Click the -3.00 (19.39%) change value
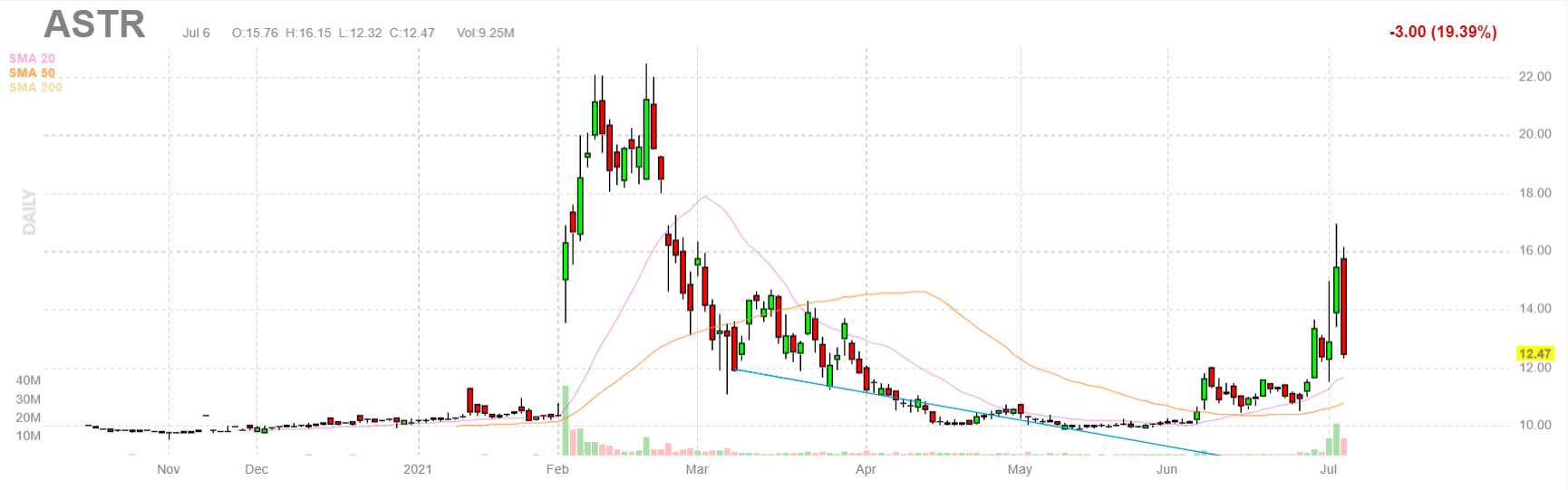The width and height of the screenshot is (1568, 490). pyautogui.click(x=1443, y=32)
